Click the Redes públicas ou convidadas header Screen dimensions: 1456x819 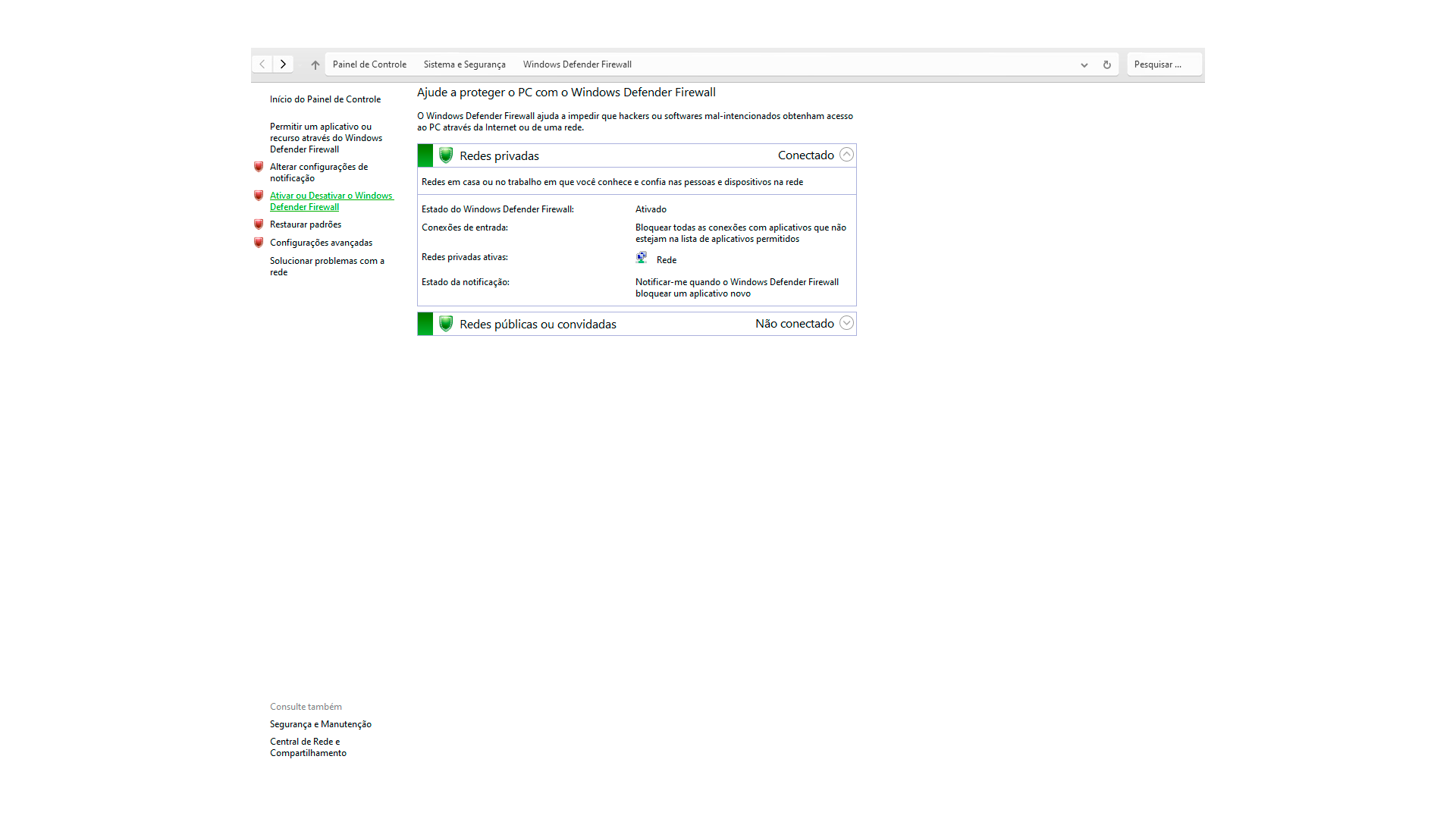tap(538, 324)
